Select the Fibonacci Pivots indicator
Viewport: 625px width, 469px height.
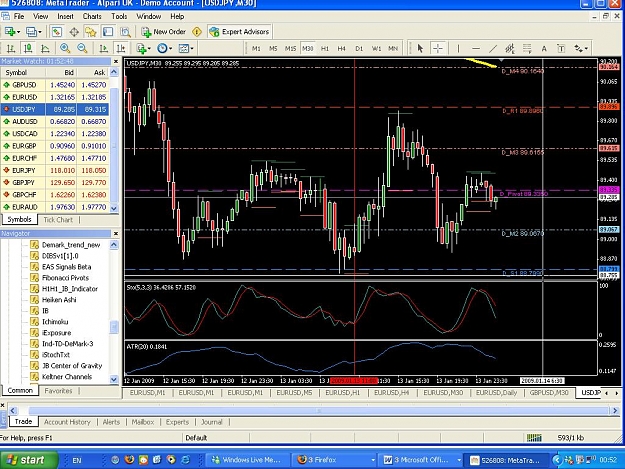65,278
